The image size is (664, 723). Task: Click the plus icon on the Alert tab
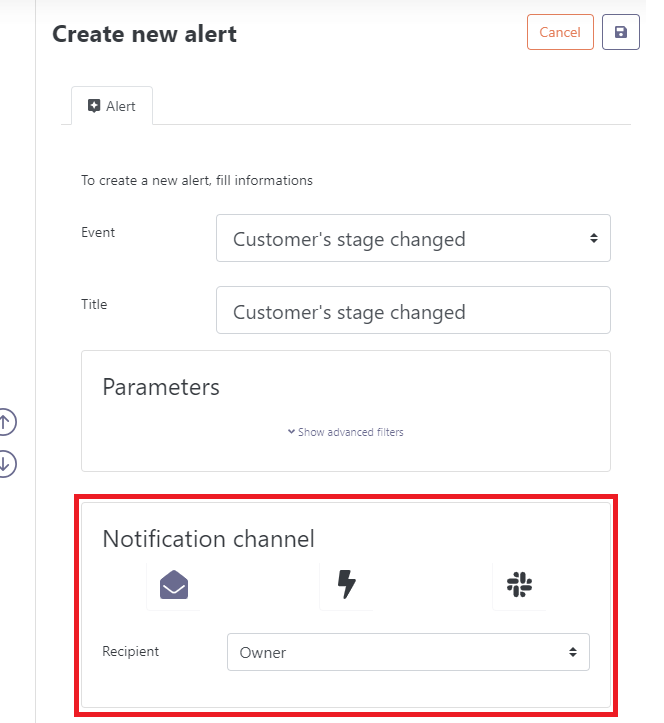[94, 106]
